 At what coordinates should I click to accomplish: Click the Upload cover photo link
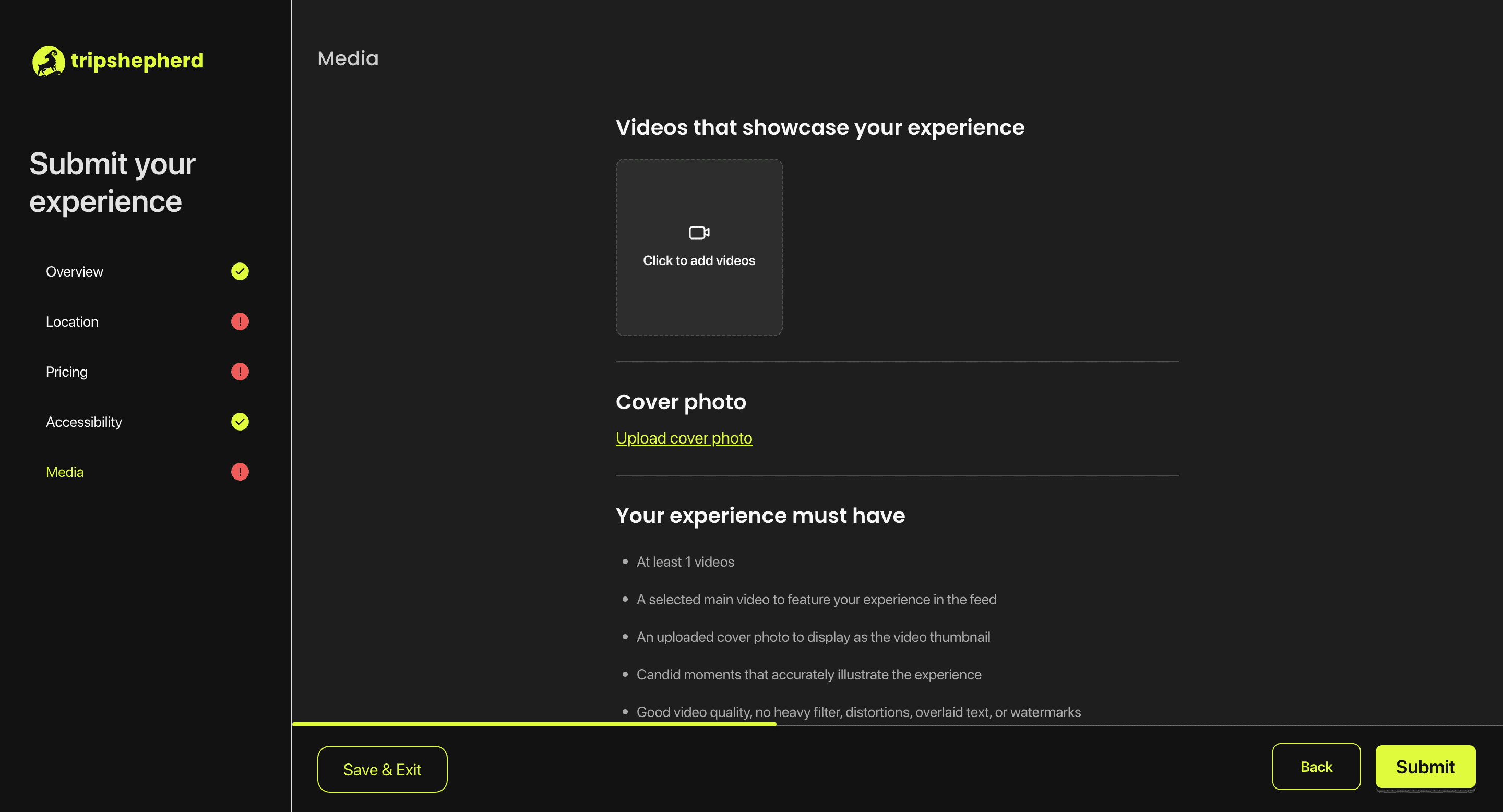[x=683, y=438]
